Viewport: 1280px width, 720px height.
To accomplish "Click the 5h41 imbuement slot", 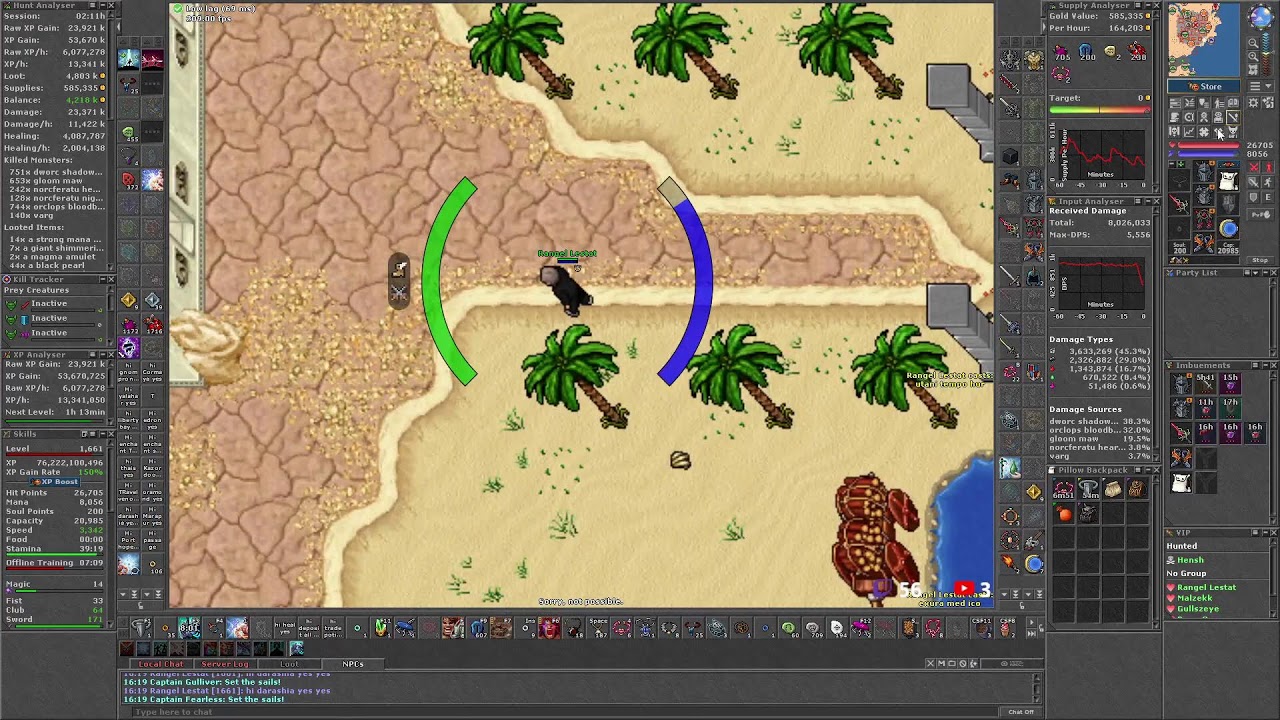I will [x=1206, y=383].
